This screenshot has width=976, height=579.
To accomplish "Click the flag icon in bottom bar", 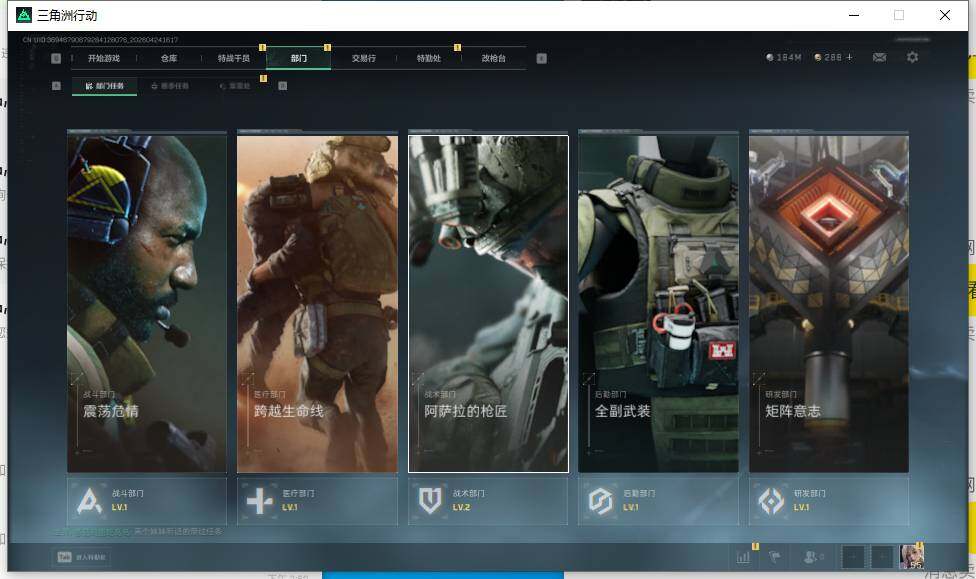I will [x=775, y=557].
